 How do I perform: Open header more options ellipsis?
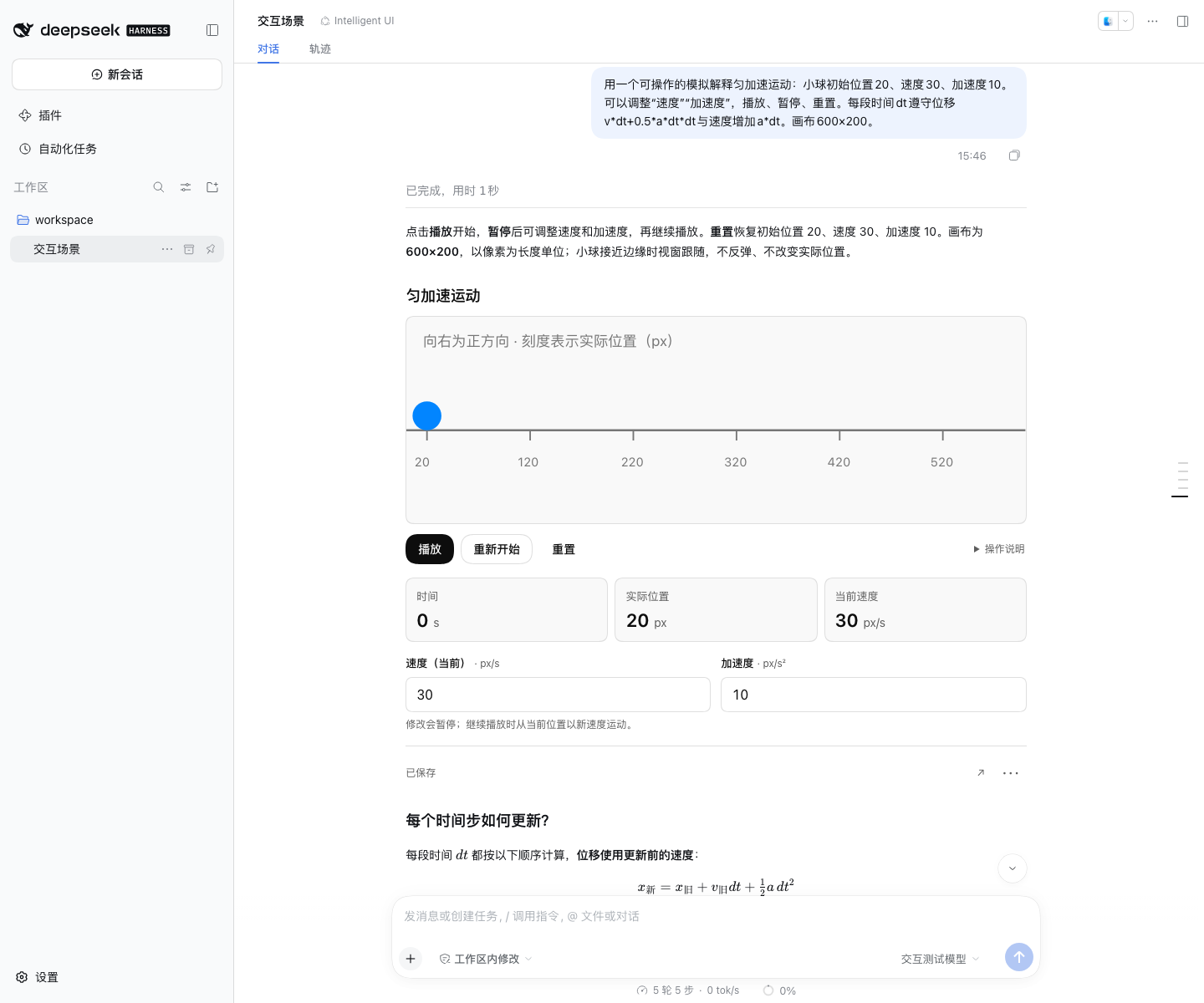[1153, 21]
